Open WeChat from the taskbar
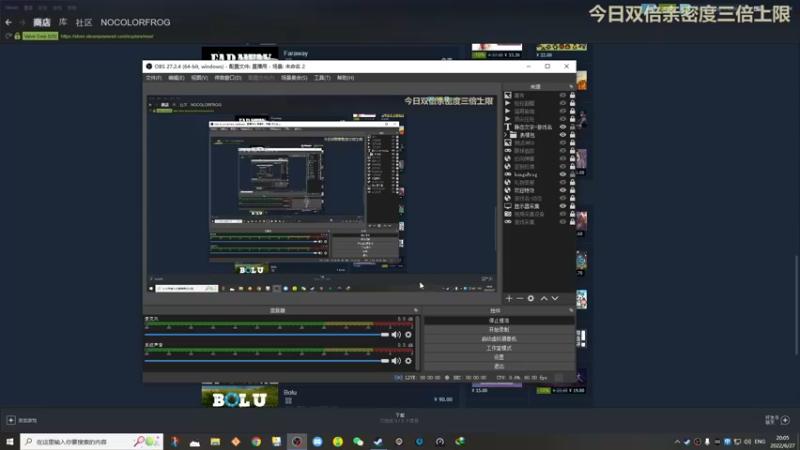 click(358, 442)
